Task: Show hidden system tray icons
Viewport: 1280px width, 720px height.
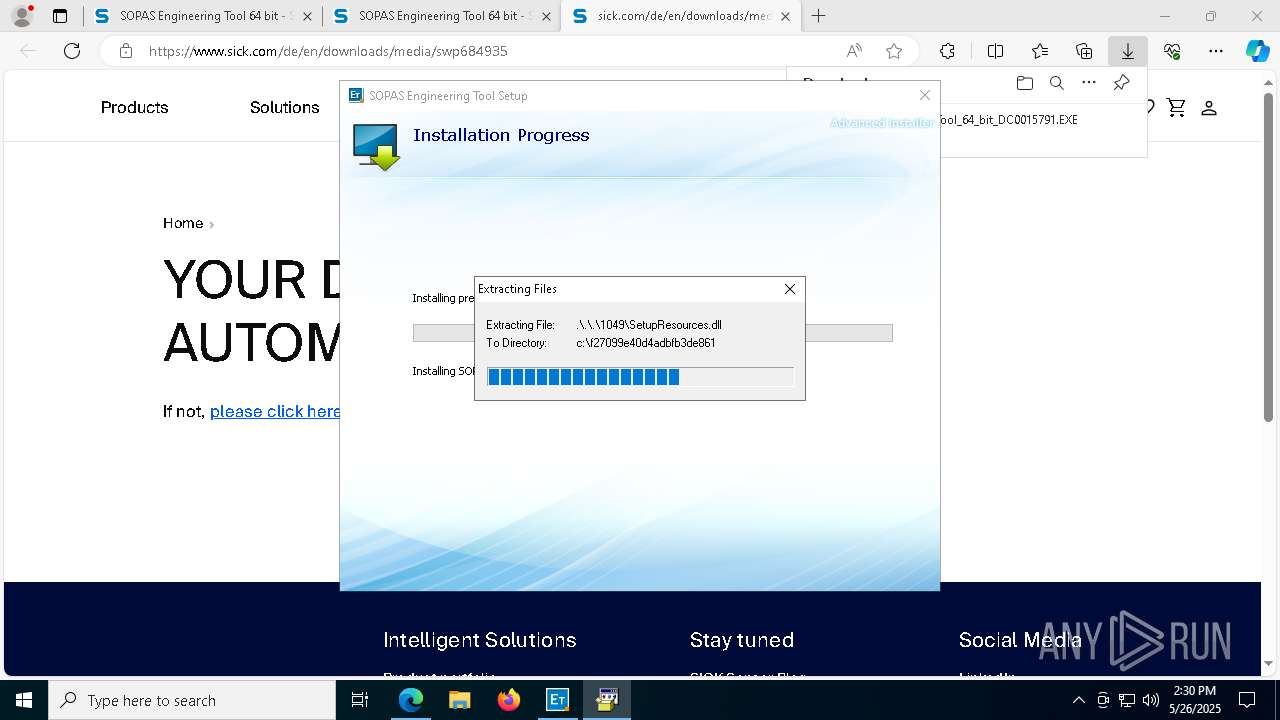Action: pos(1078,700)
